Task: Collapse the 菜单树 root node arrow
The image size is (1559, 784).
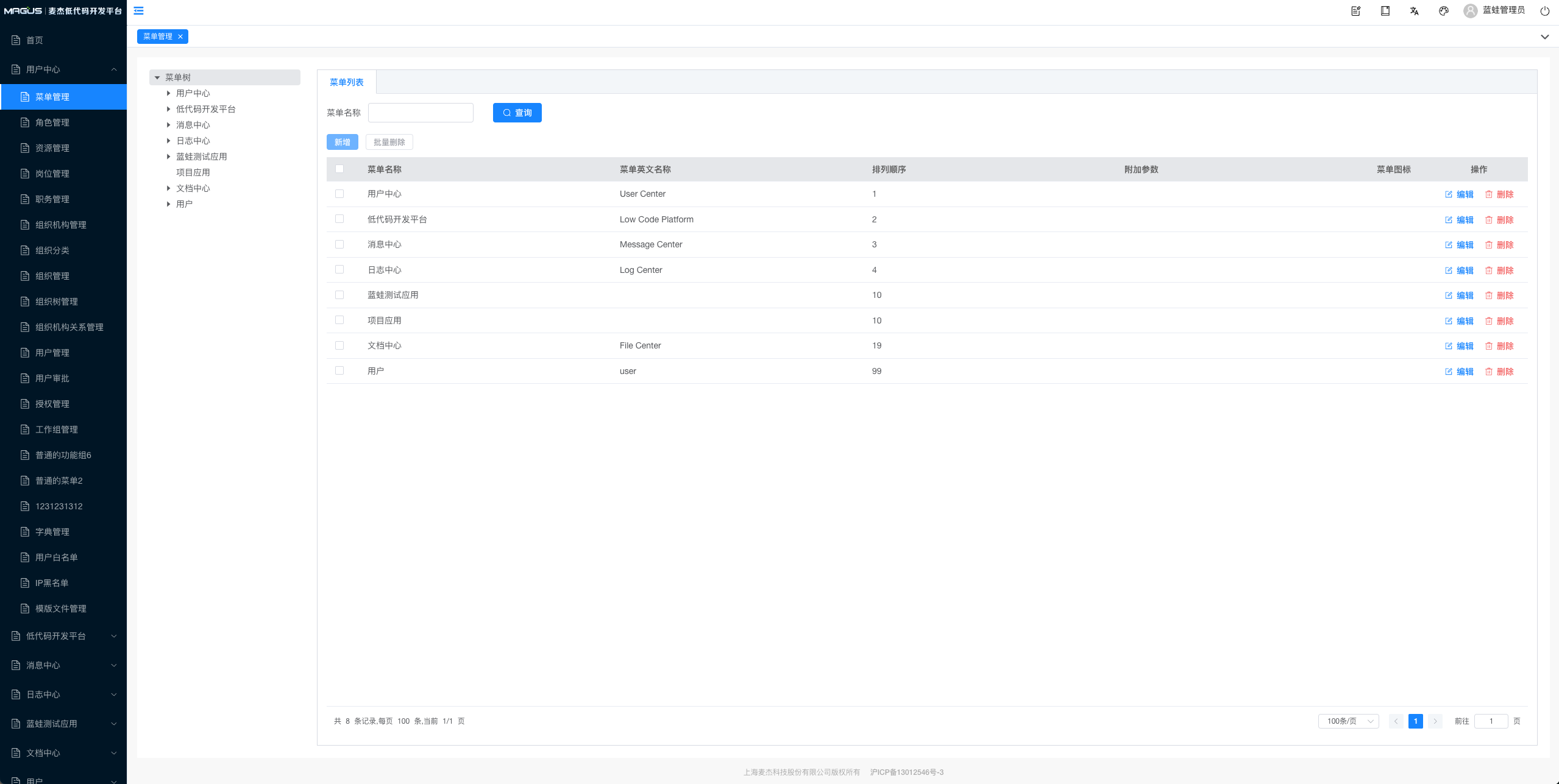Action: point(157,77)
